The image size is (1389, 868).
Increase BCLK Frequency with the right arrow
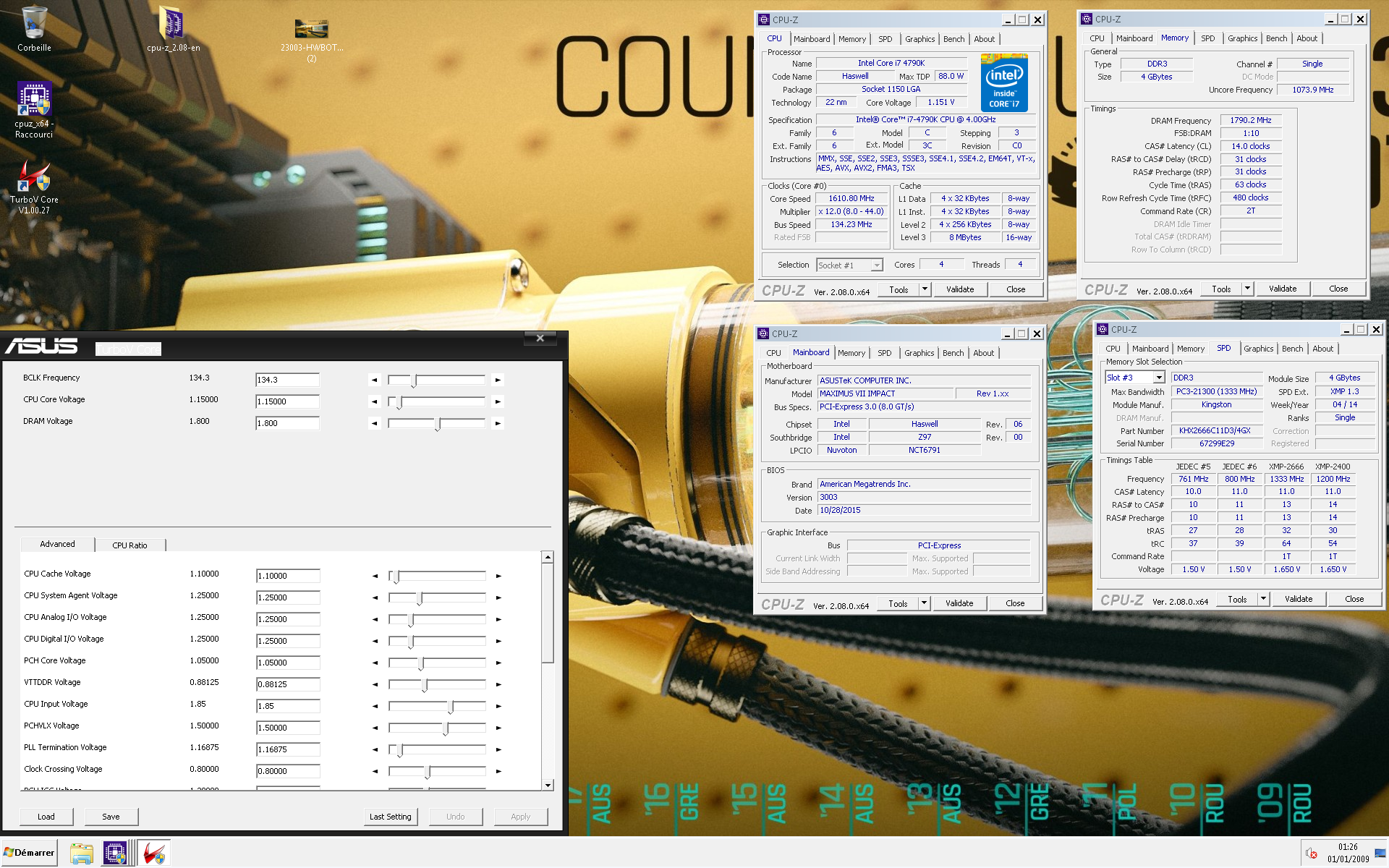[498, 380]
